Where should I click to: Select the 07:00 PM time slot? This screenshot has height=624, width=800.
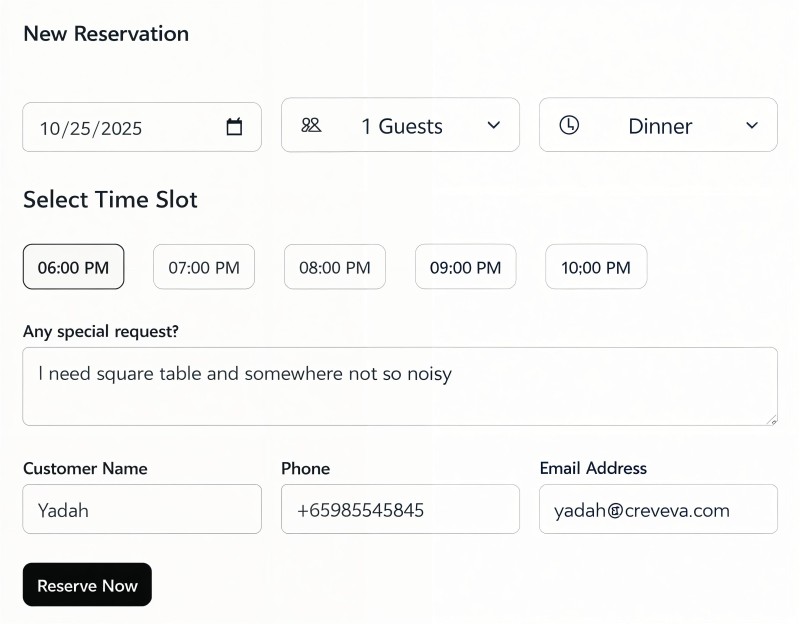(204, 266)
